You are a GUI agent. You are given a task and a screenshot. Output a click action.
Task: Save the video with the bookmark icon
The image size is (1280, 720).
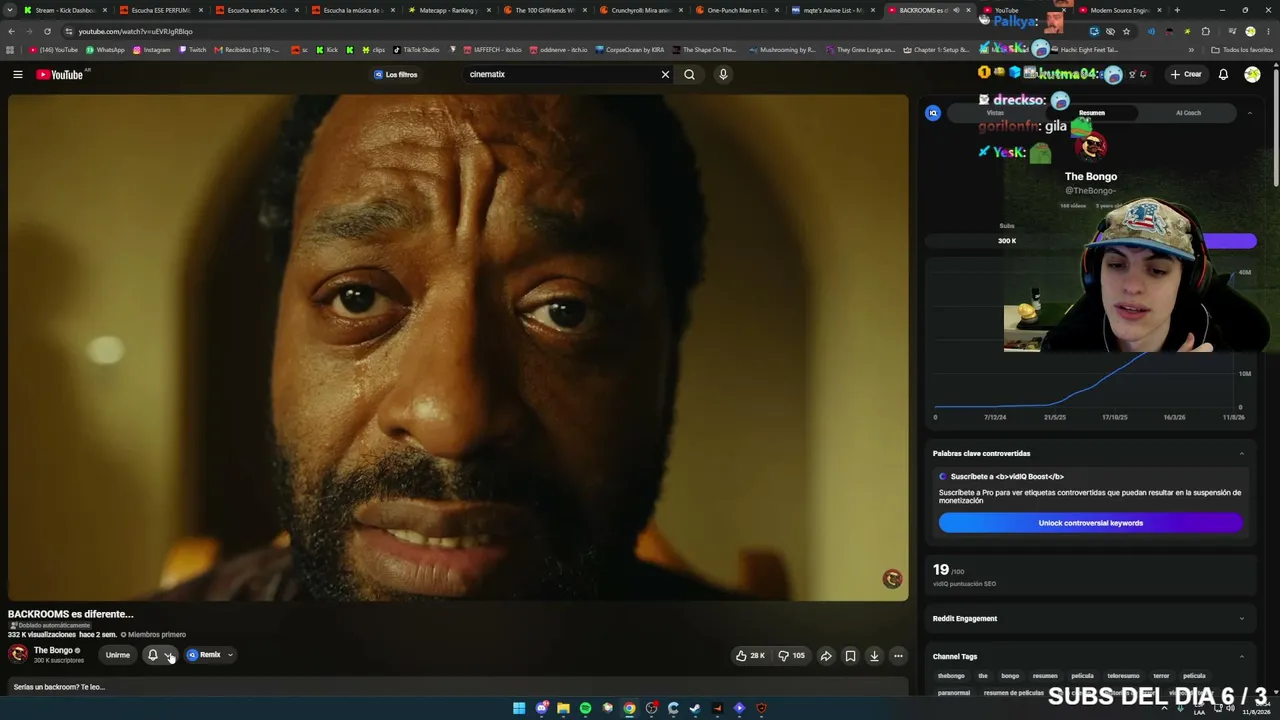850,656
